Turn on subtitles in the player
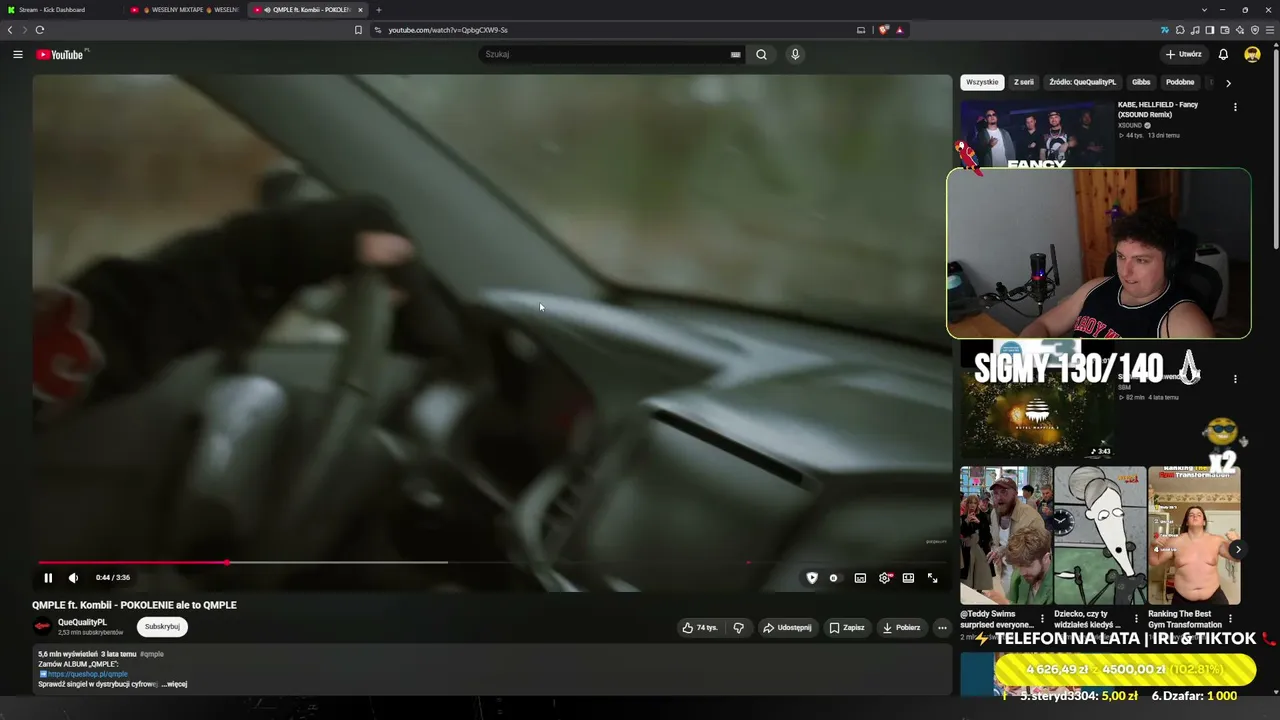This screenshot has height=720, width=1280. pyautogui.click(x=860, y=578)
